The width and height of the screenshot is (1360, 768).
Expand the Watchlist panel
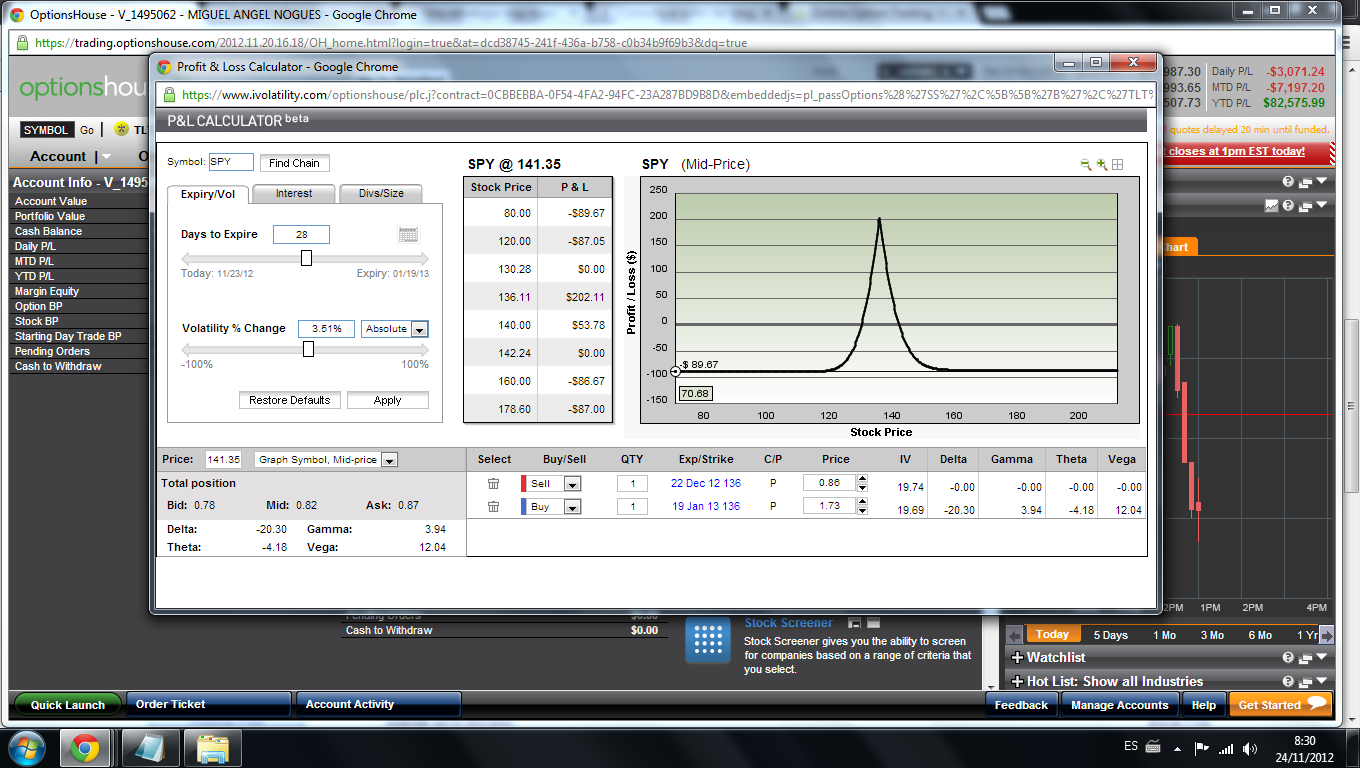(1017, 657)
